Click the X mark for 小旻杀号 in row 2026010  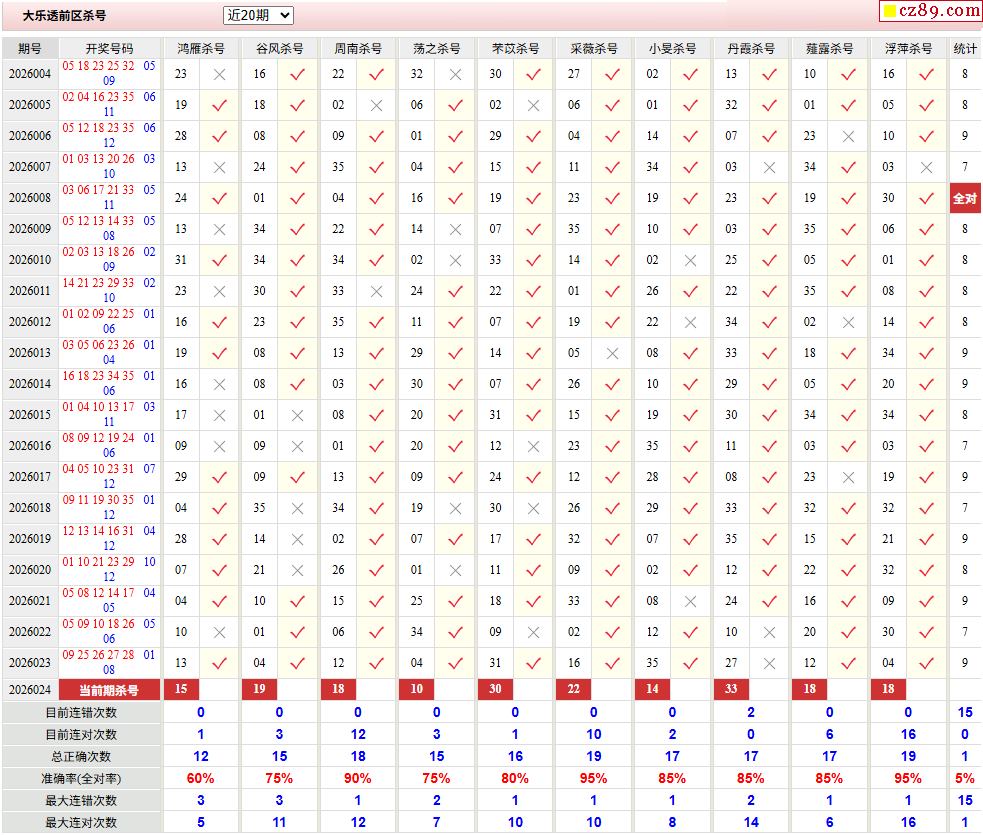(690, 260)
